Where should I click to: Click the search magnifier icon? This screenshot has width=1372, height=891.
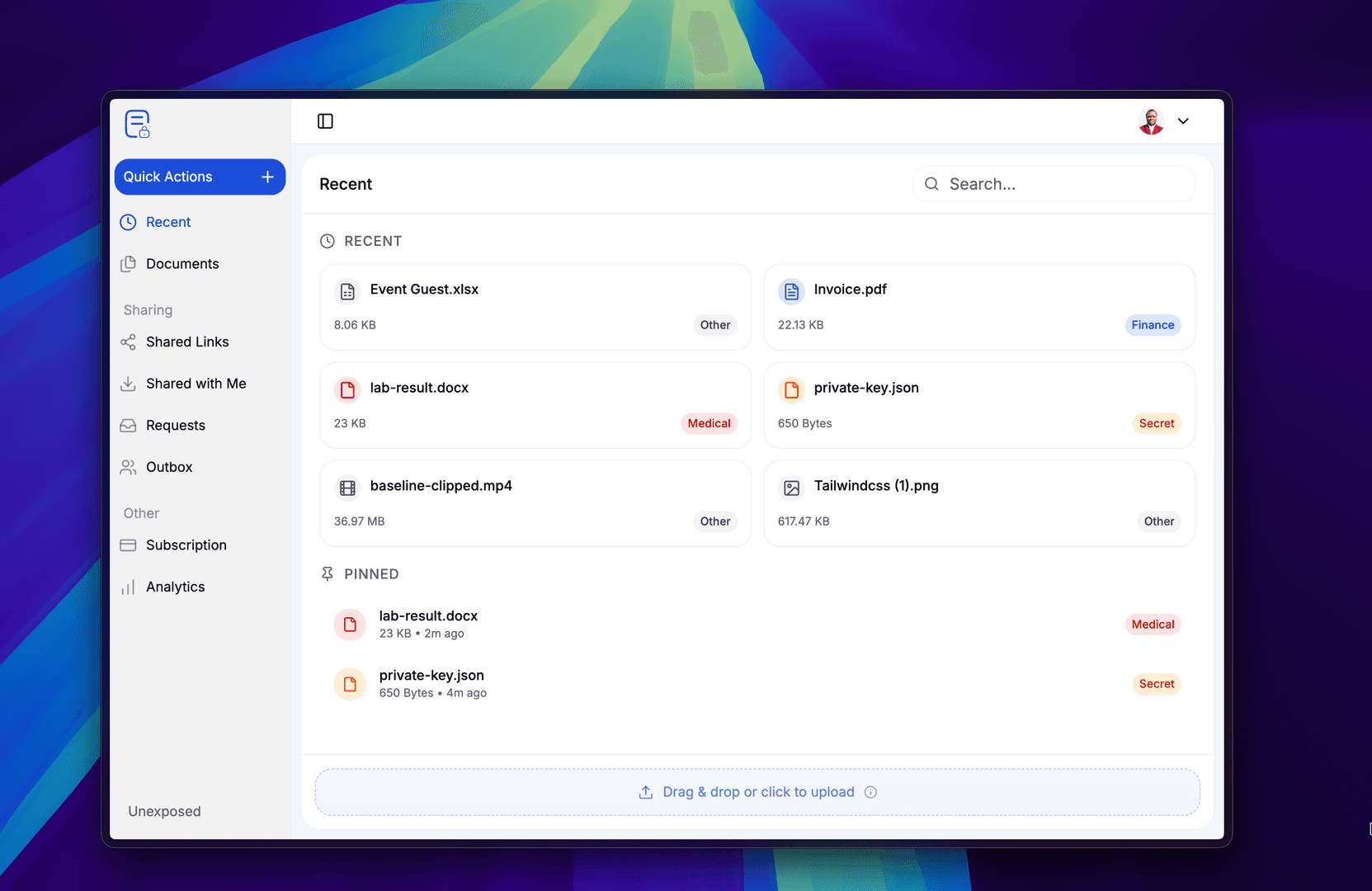point(931,184)
